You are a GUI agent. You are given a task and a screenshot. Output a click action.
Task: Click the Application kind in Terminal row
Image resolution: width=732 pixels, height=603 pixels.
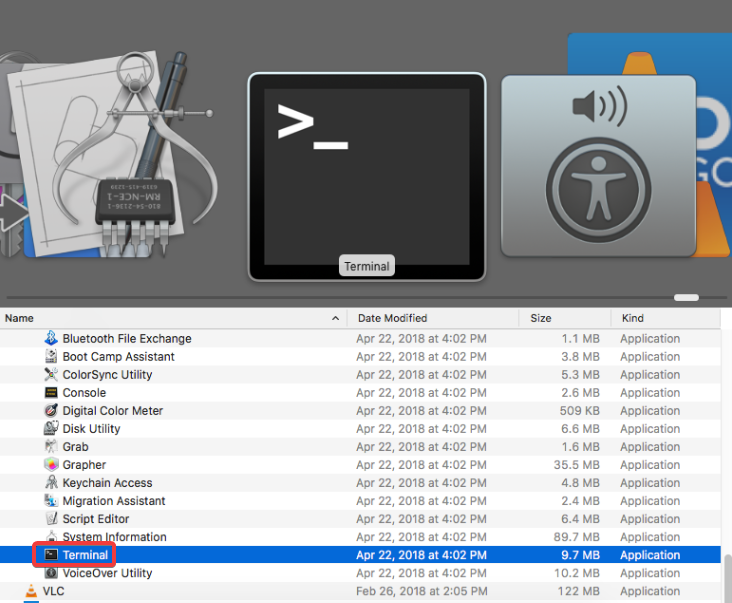650,555
